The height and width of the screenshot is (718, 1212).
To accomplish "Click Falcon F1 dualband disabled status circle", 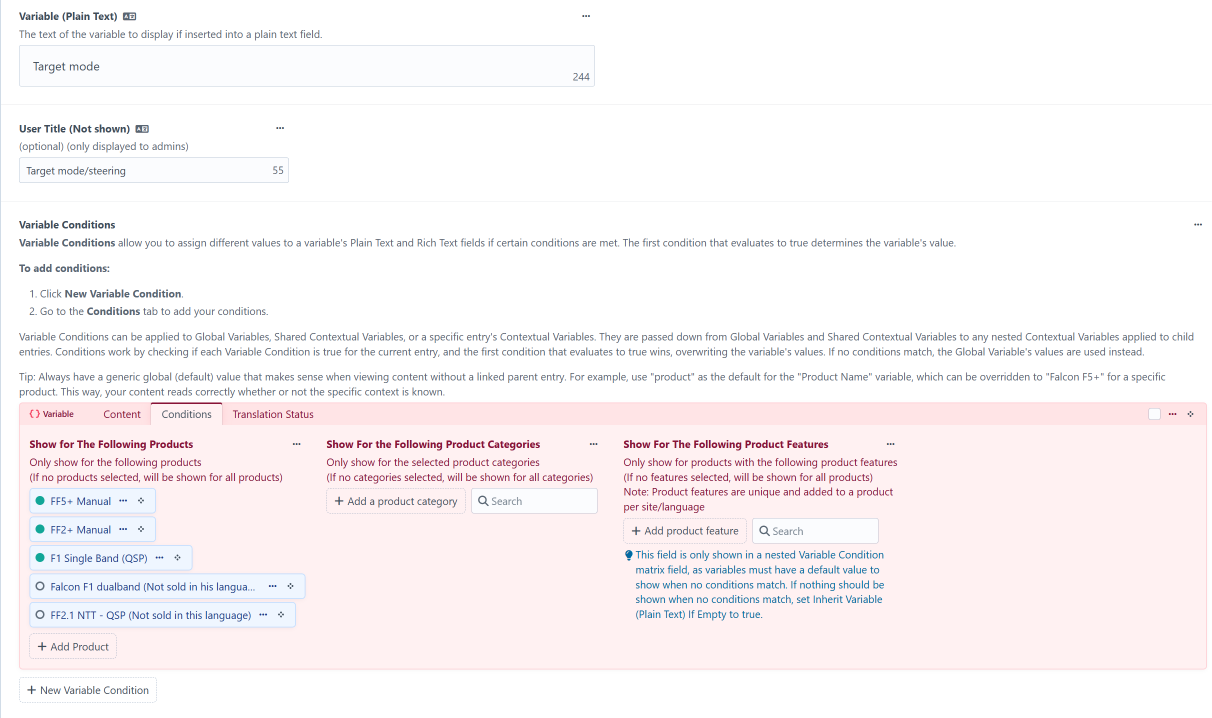I will coord(40,586).
